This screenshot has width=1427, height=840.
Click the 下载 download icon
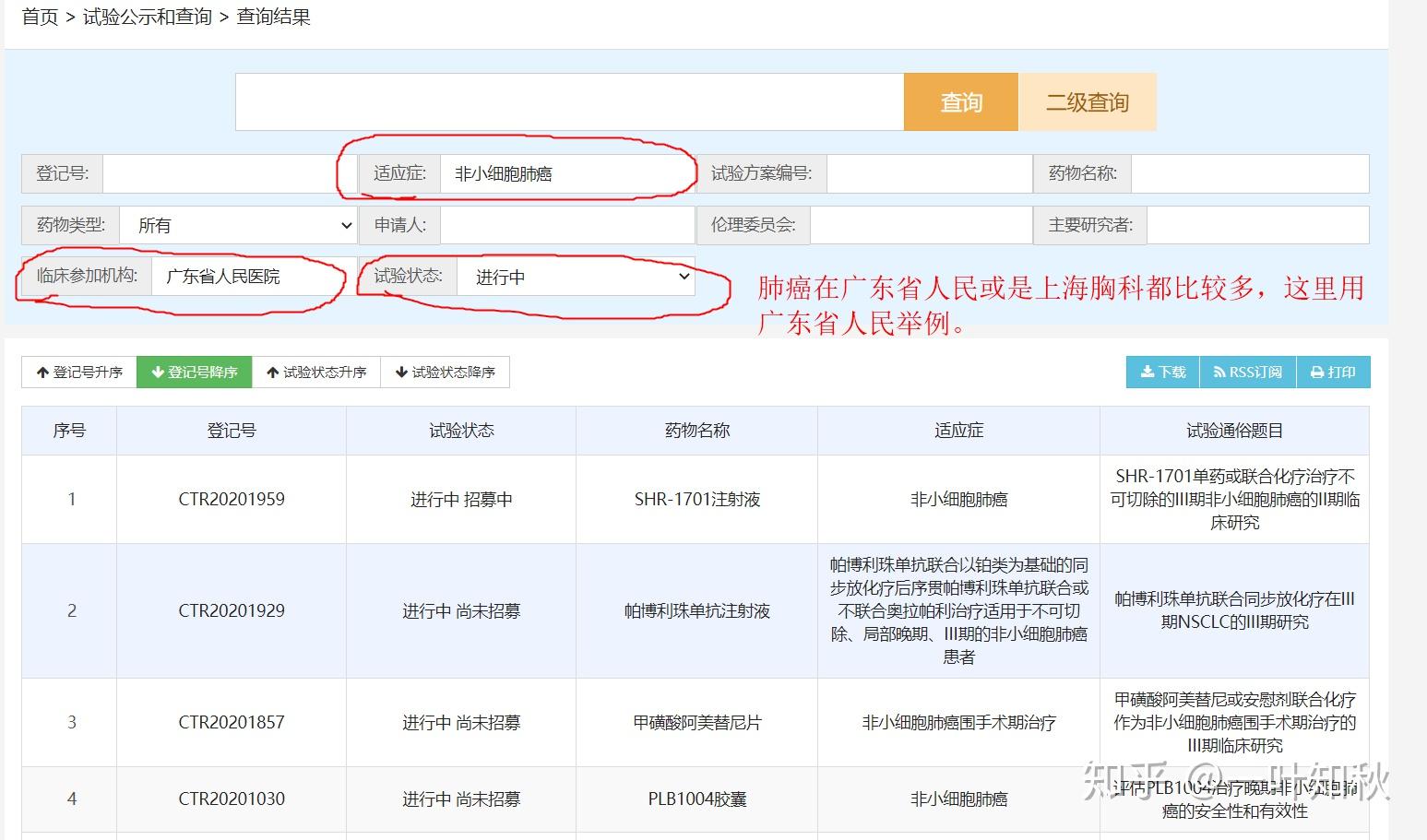[1161, 372]
